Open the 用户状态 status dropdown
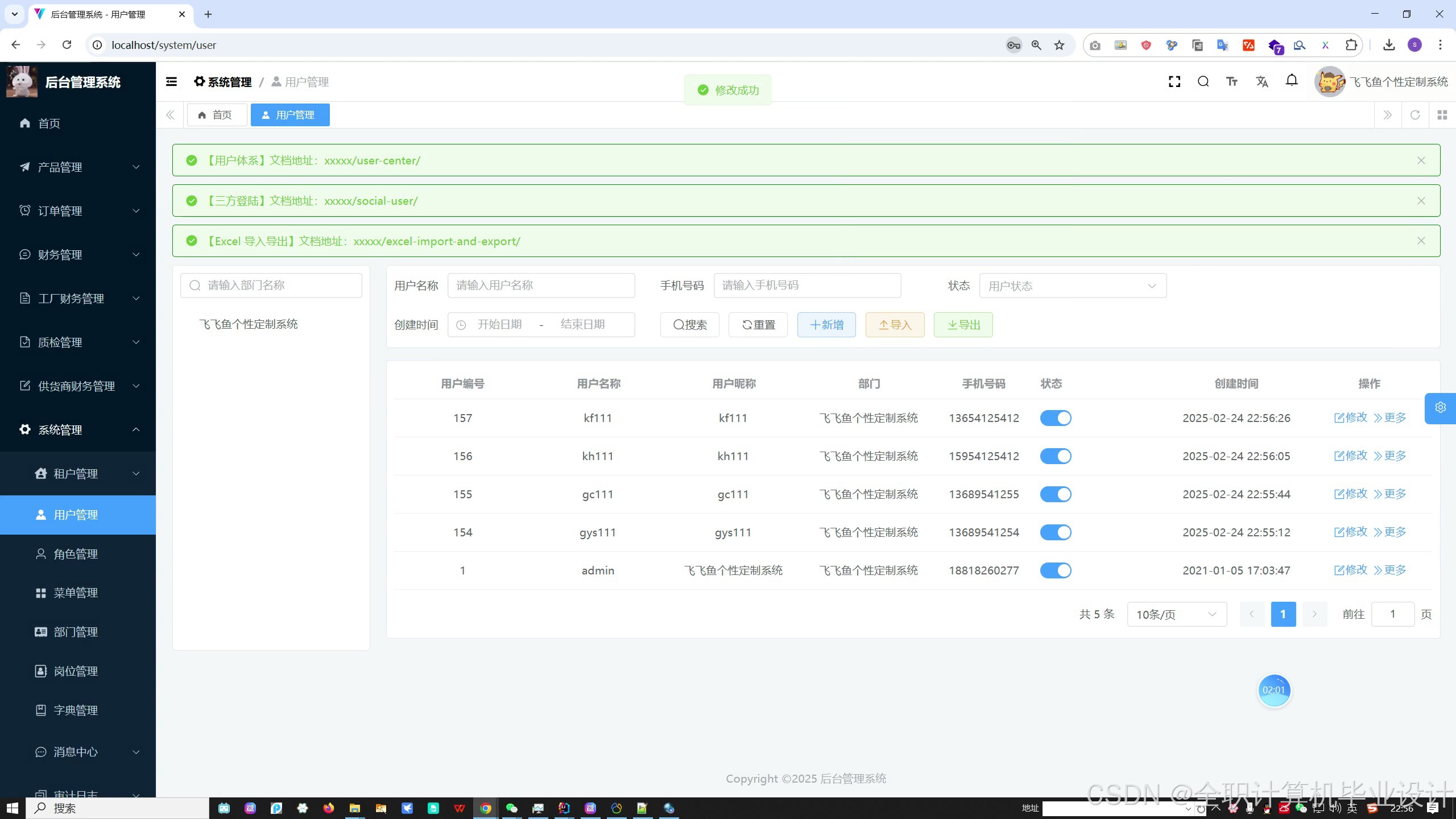Viewport: 1456px width, 819px height. pyautogui.click(x=1072, y=286)
